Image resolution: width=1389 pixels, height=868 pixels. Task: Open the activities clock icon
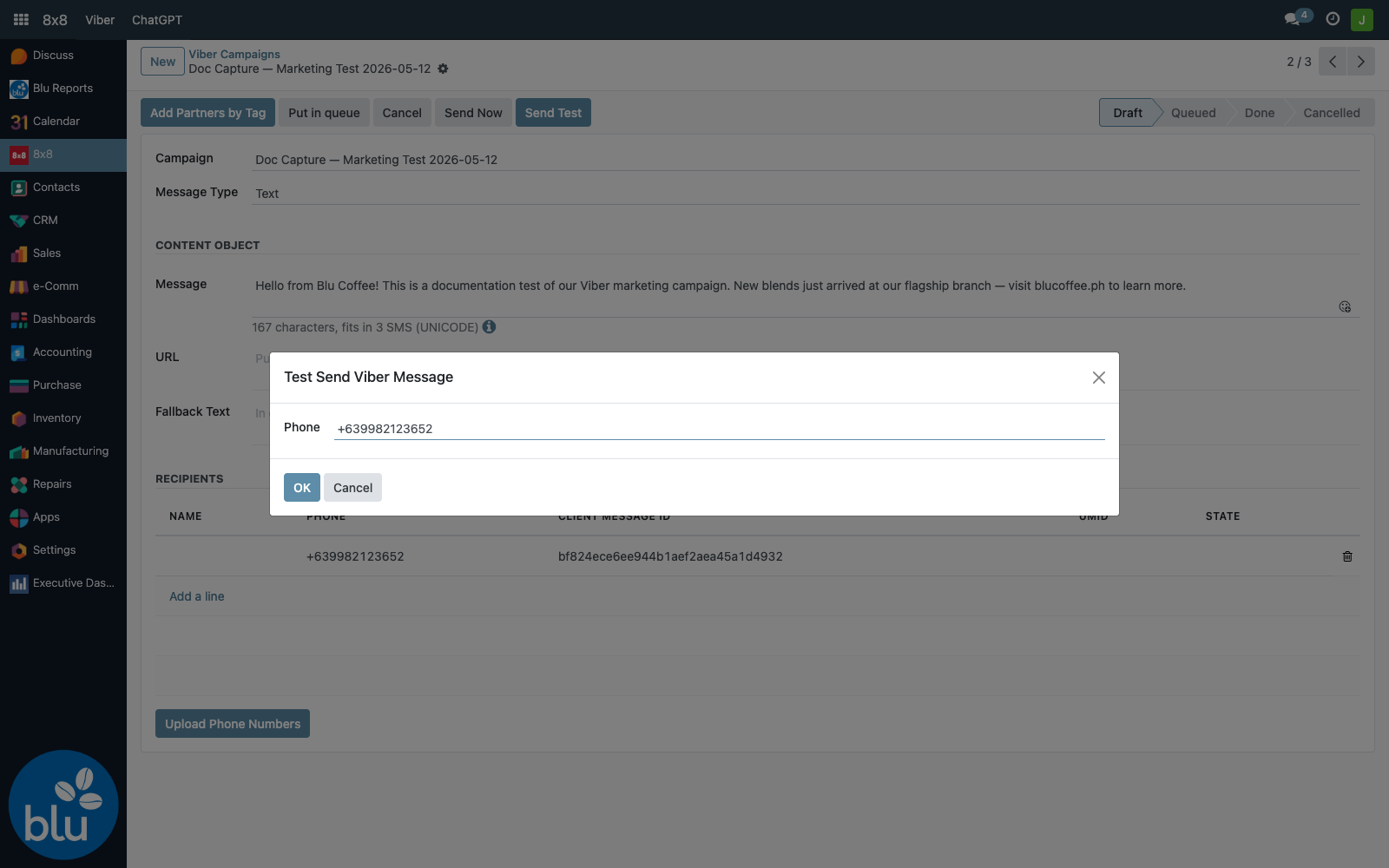point(1333,19)
